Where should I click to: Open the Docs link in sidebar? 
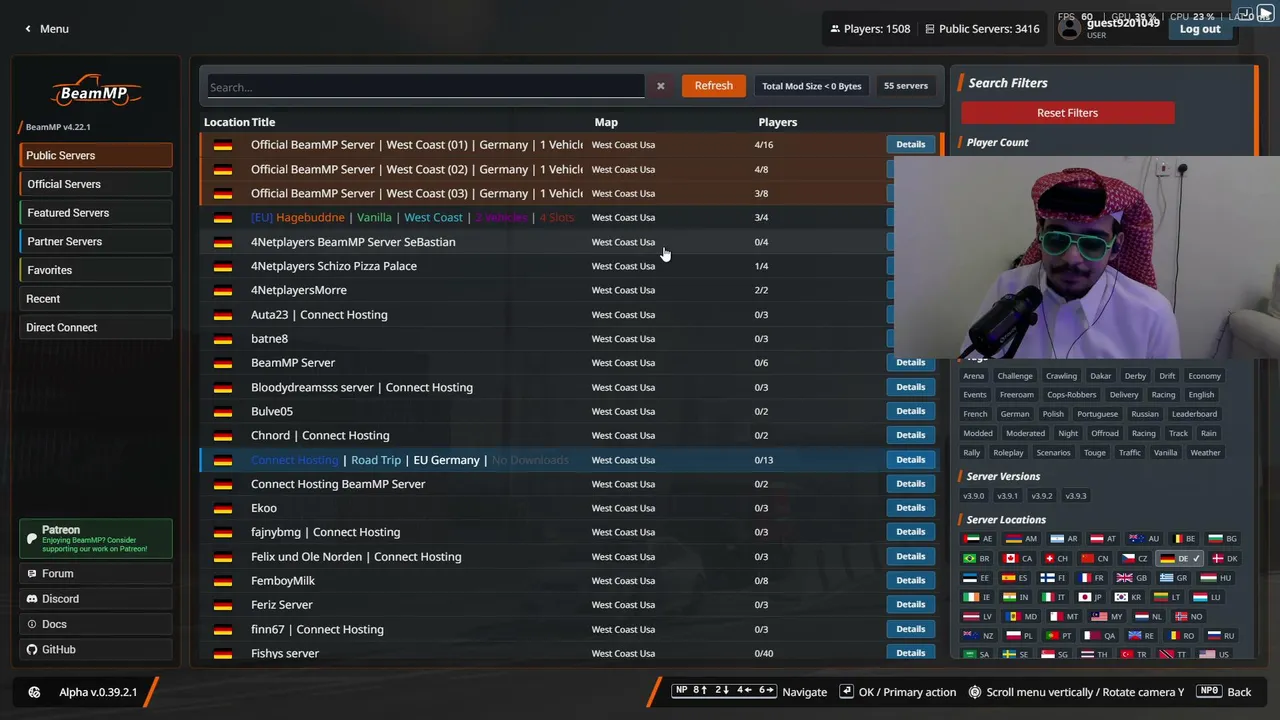point(95,624)
